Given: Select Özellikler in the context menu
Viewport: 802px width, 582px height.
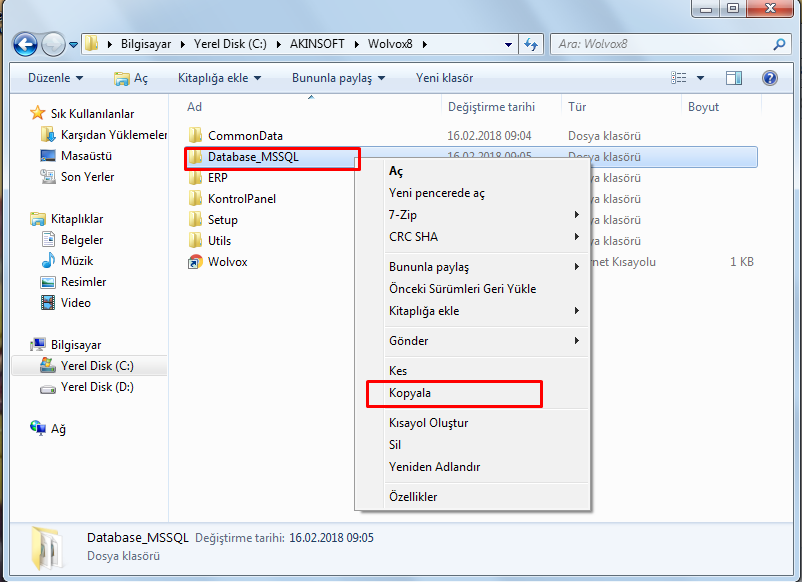Looking at the screenshot, I should click(x=413, y=497).
